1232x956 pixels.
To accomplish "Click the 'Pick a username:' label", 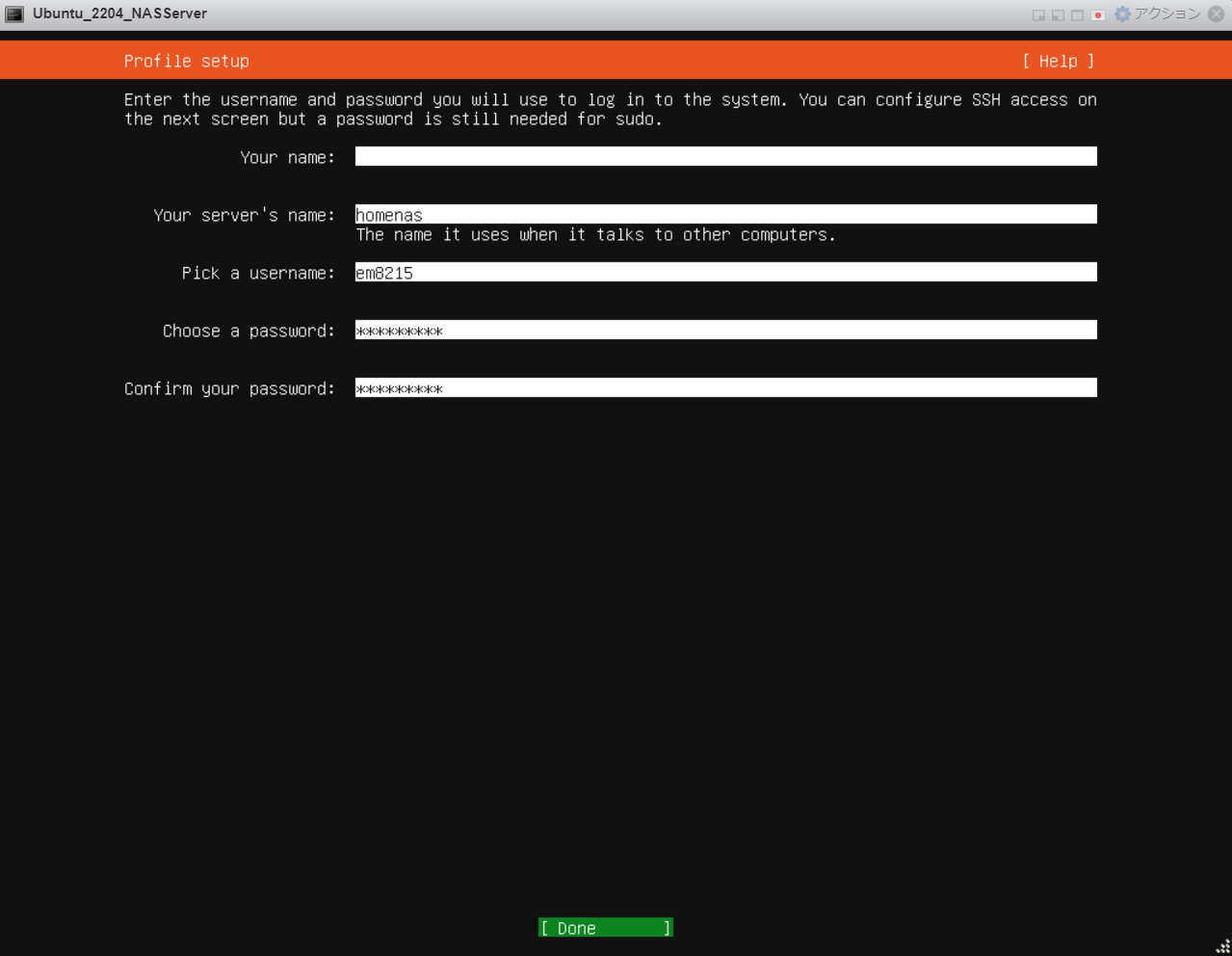I will click(258, 273).
